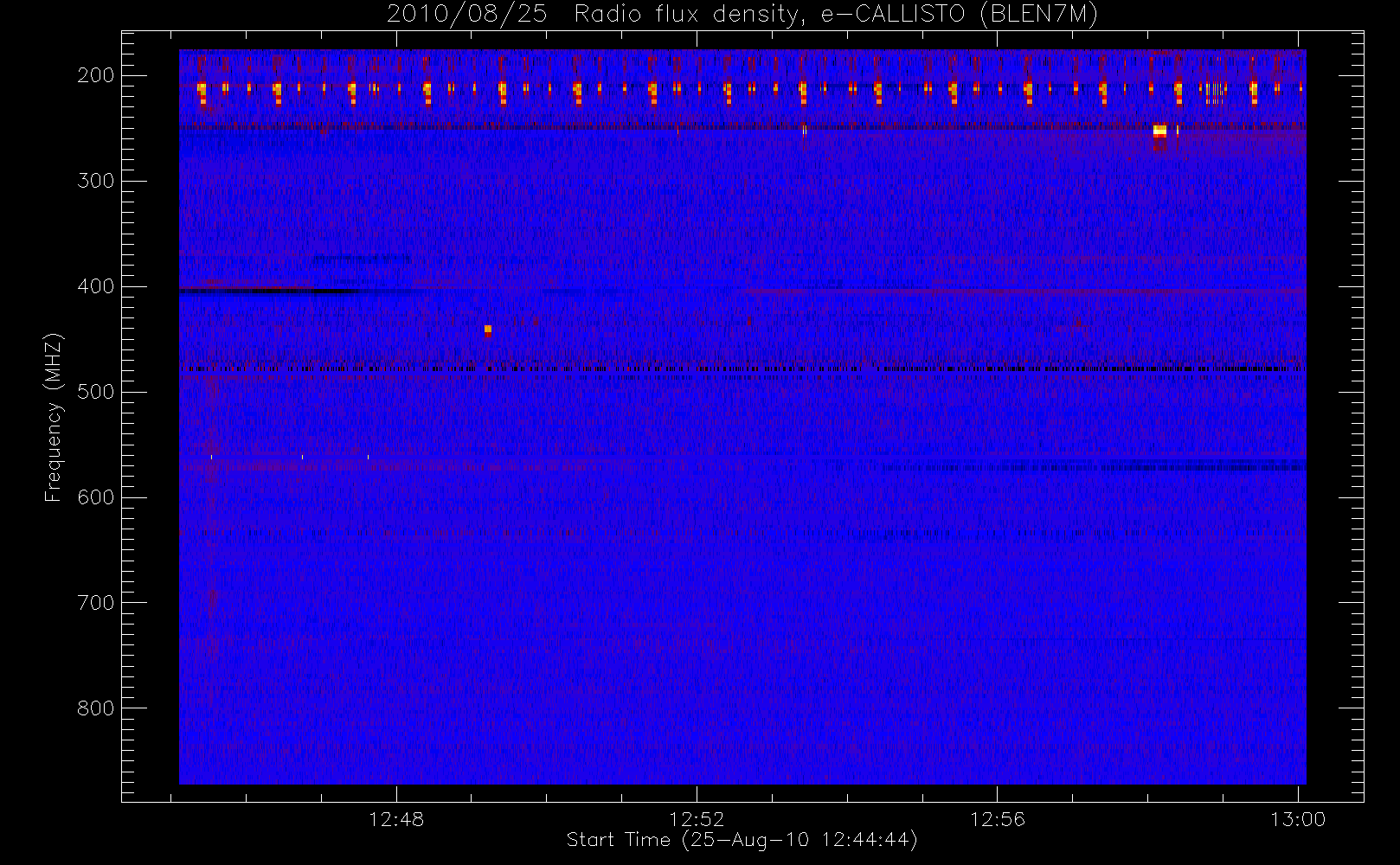Click the dark band at 400 MHz near 12:46
The height and width of the screenshot is (865, 1400).
click(x=268, y=292)
